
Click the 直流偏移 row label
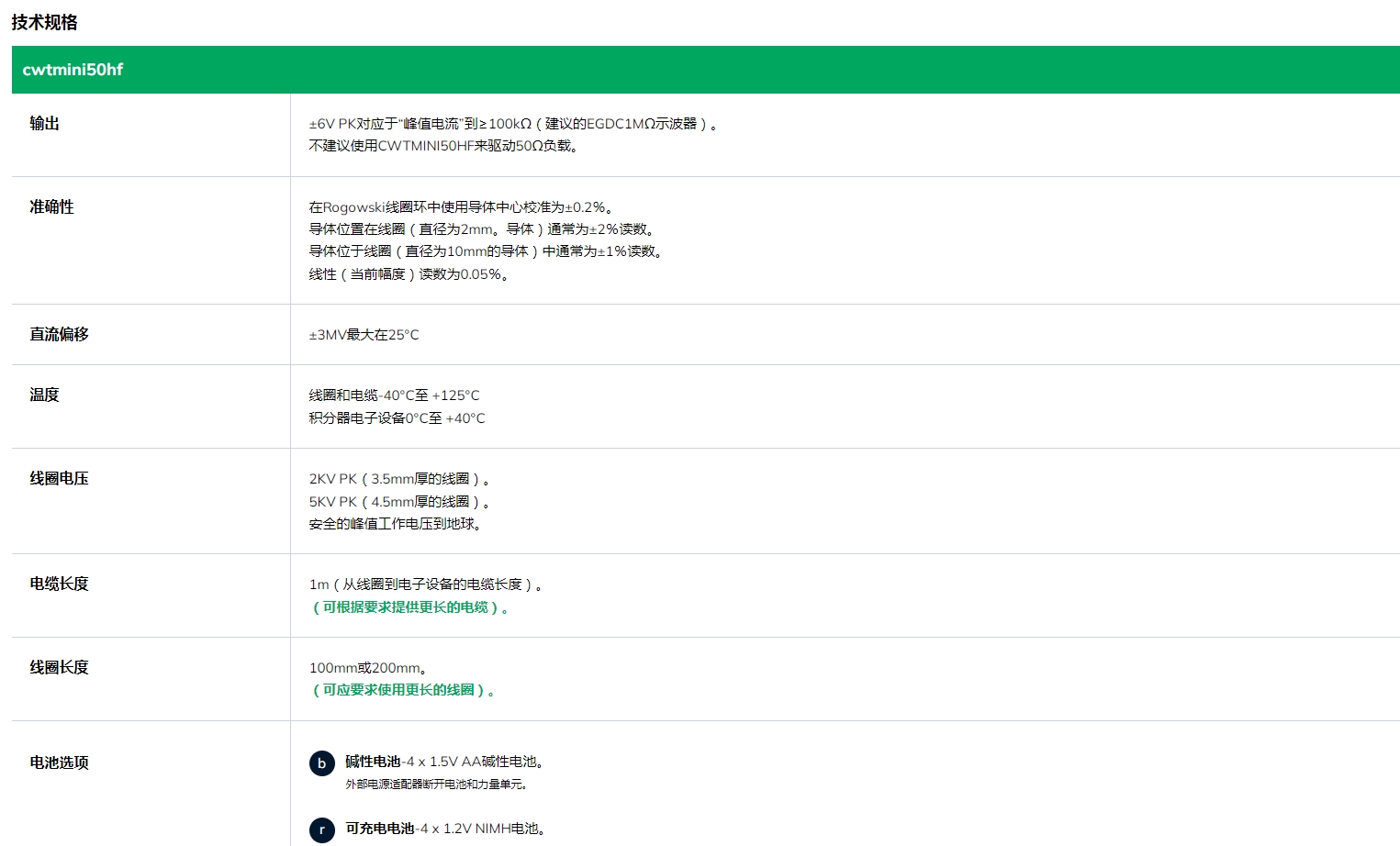tap(59, 334)
